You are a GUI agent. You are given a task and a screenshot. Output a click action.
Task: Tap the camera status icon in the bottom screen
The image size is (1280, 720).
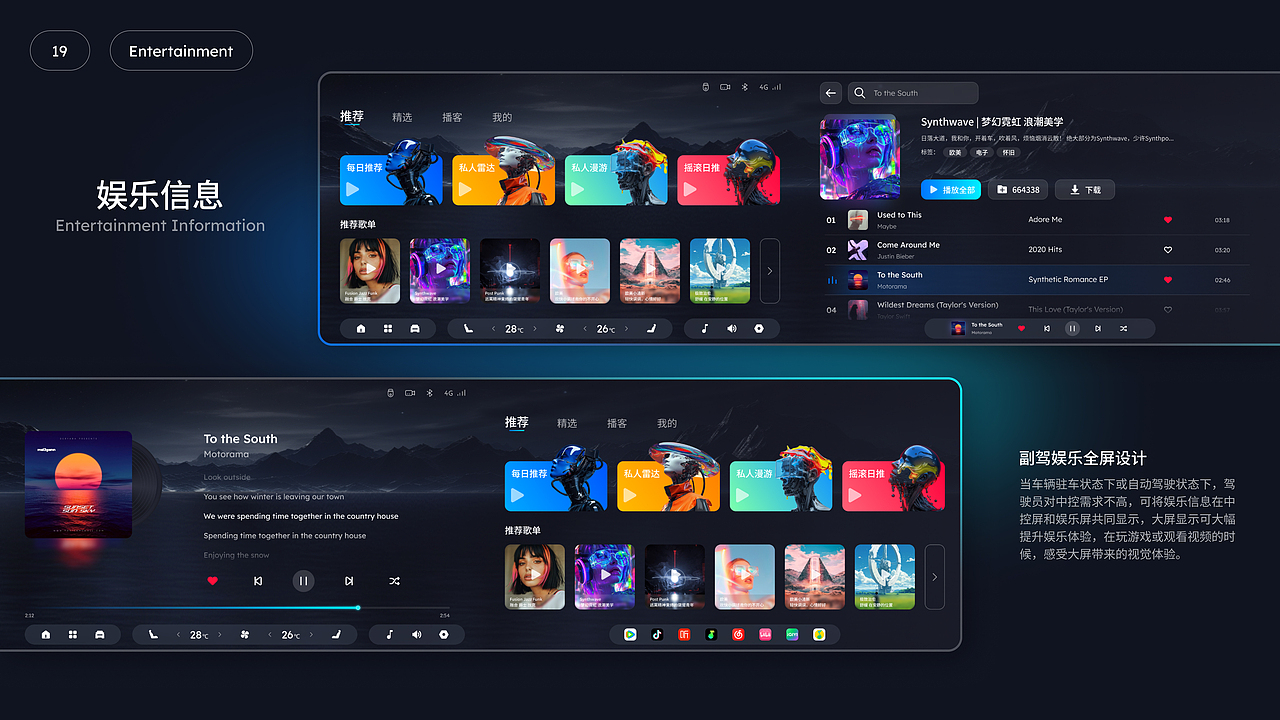[410, 393]
